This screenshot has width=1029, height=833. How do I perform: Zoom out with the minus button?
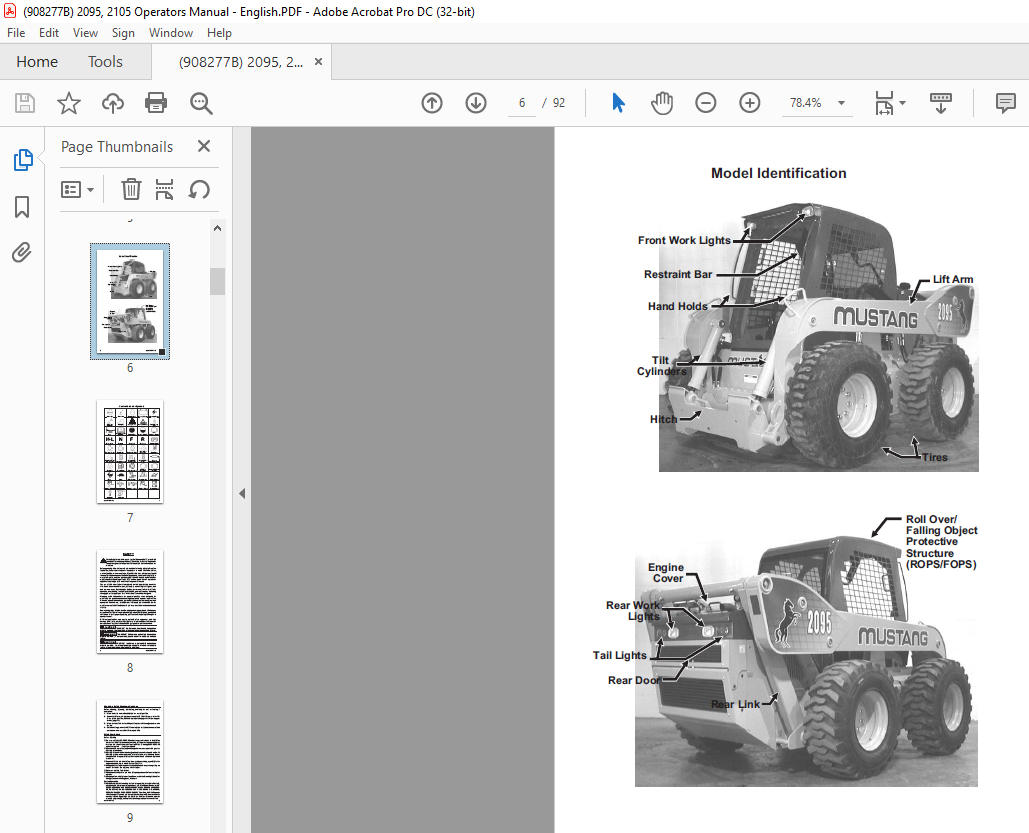tap(705, 103)
